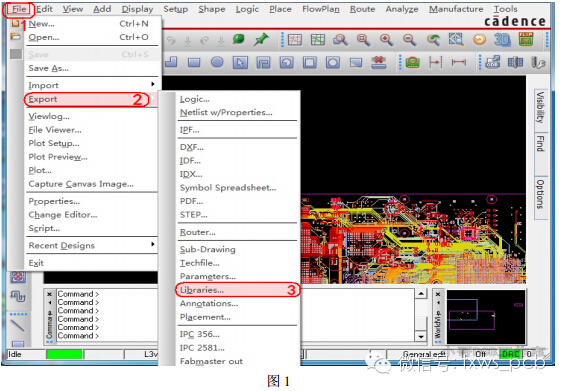Select PDF... export option
The image size is (564, 391).
237,201
